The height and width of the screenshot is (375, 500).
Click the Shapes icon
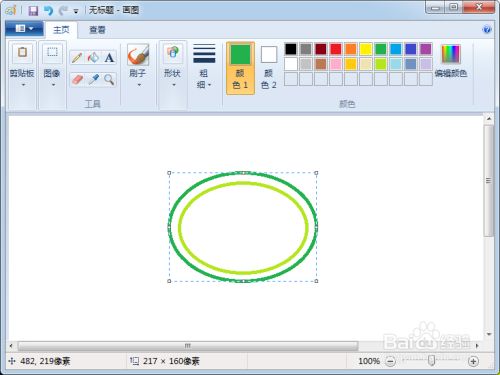point(173,53)
